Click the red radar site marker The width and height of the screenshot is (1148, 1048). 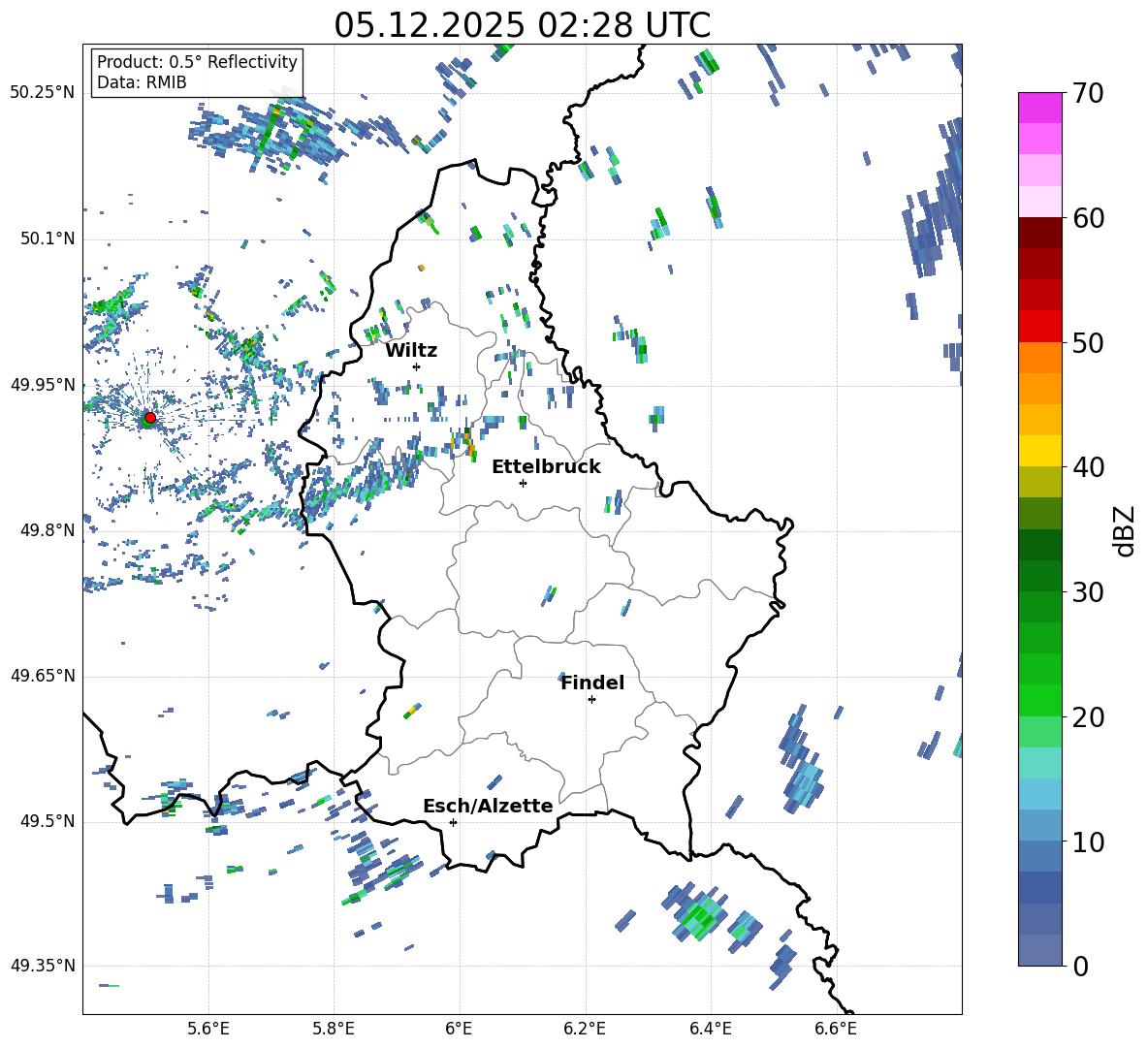click(149, 418)
